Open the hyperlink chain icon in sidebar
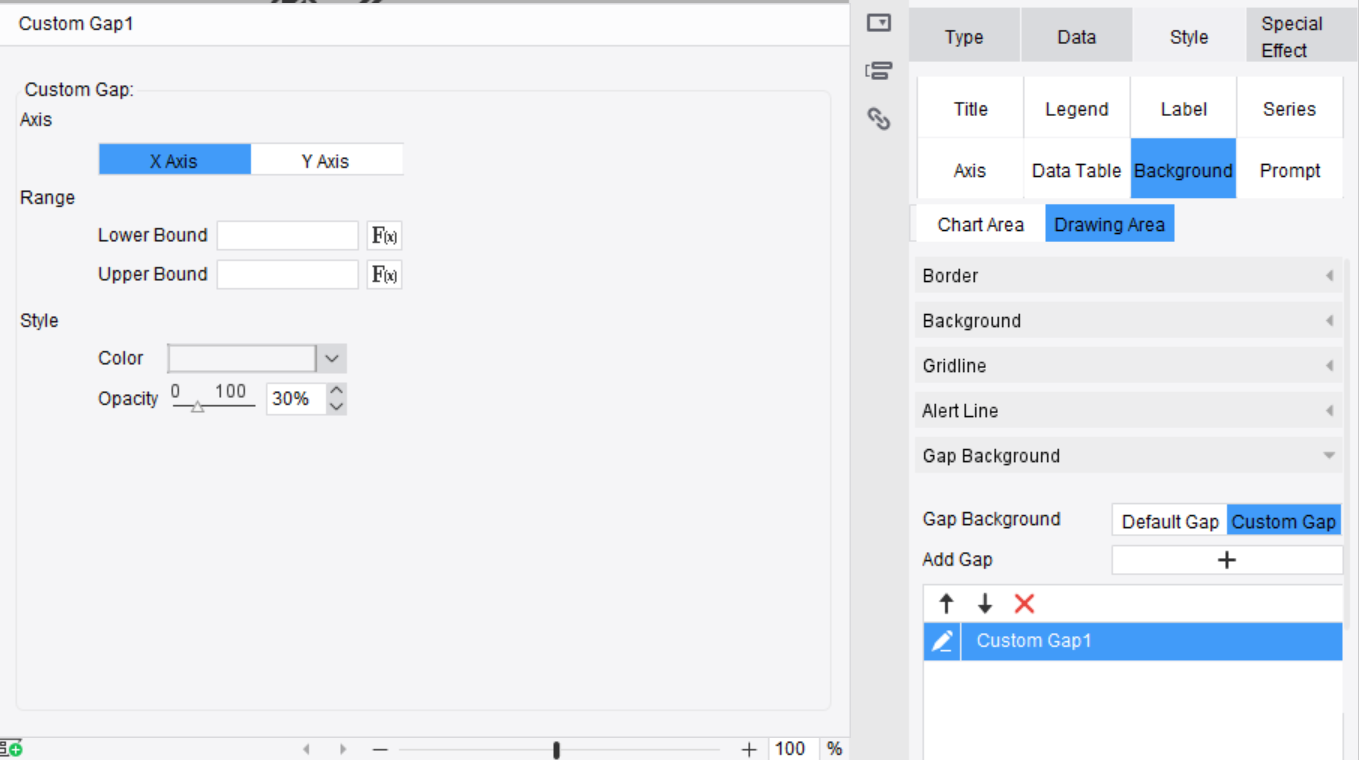Viewport: 1359px width, 760px height. coord(879,119)
